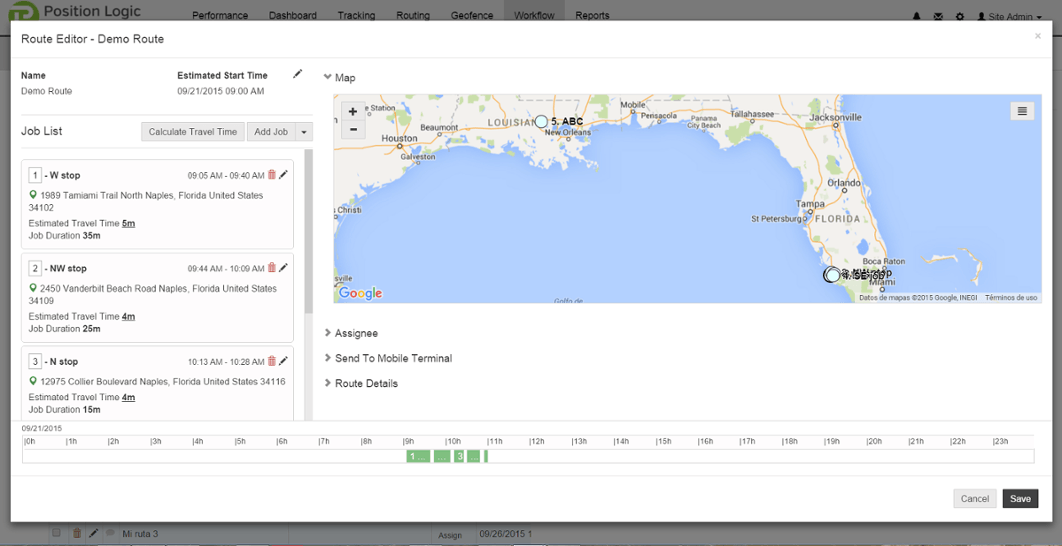Click the location pin of 2450 Vanderbilt Beach Road
Screen dimensions: 1062x546
click(33, 288)
